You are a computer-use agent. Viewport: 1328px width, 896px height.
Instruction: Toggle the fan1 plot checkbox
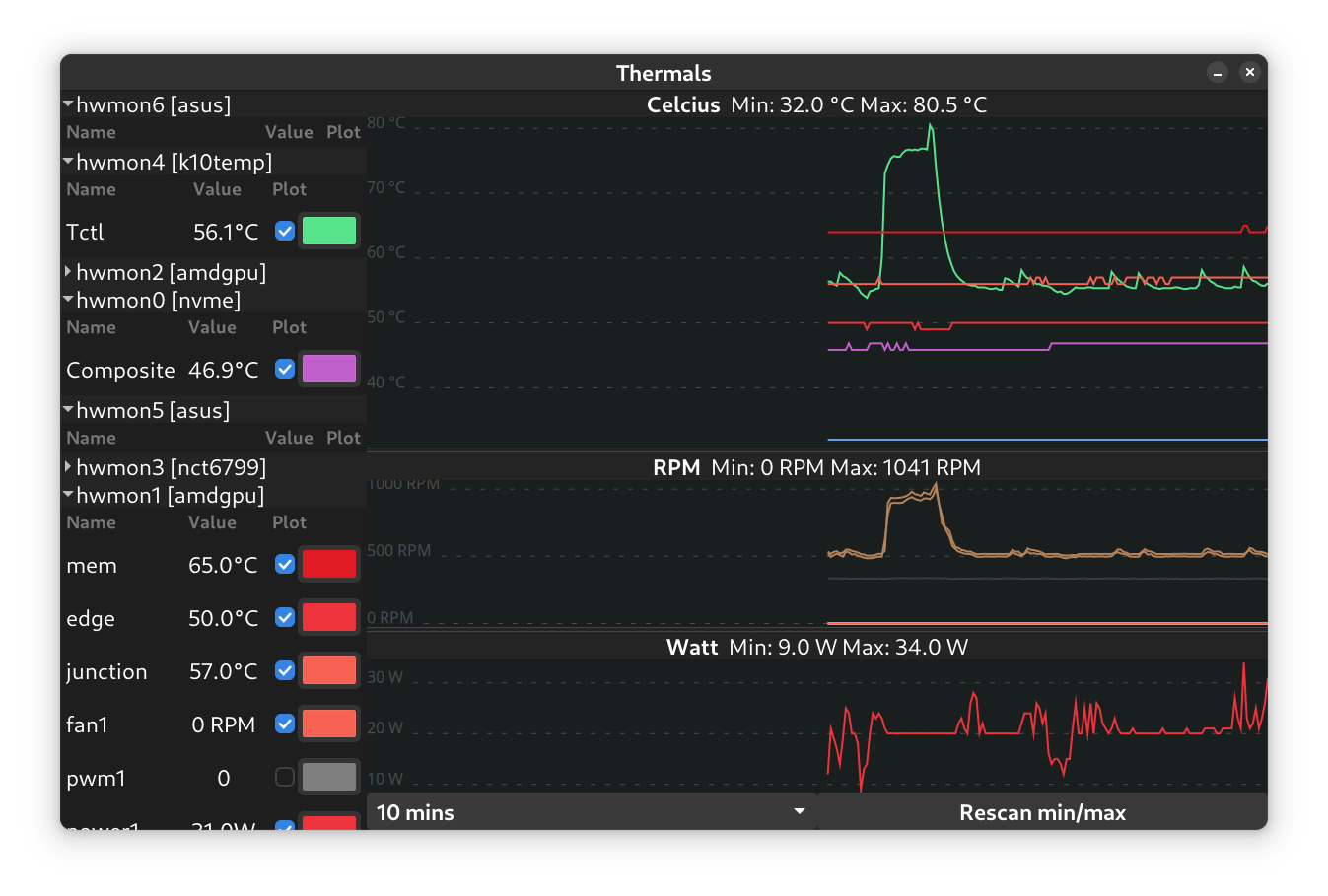point(285,724)
